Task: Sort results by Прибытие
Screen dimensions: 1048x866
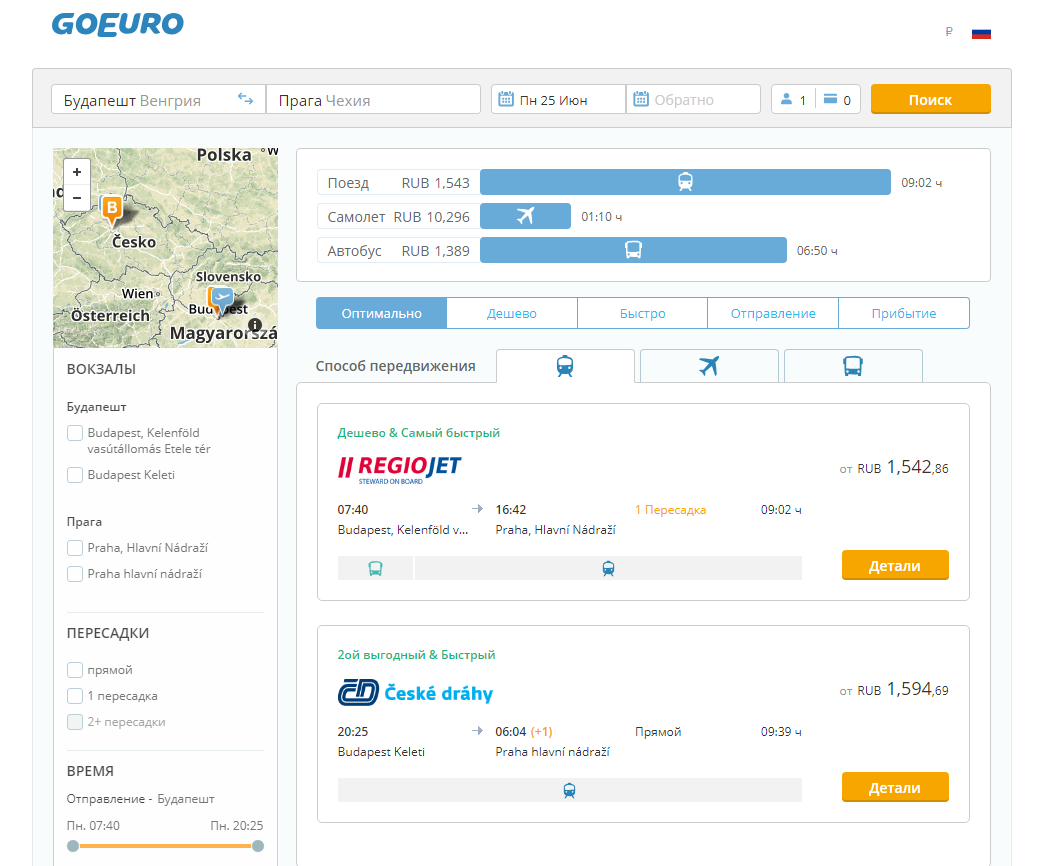Action: [904, 313]
